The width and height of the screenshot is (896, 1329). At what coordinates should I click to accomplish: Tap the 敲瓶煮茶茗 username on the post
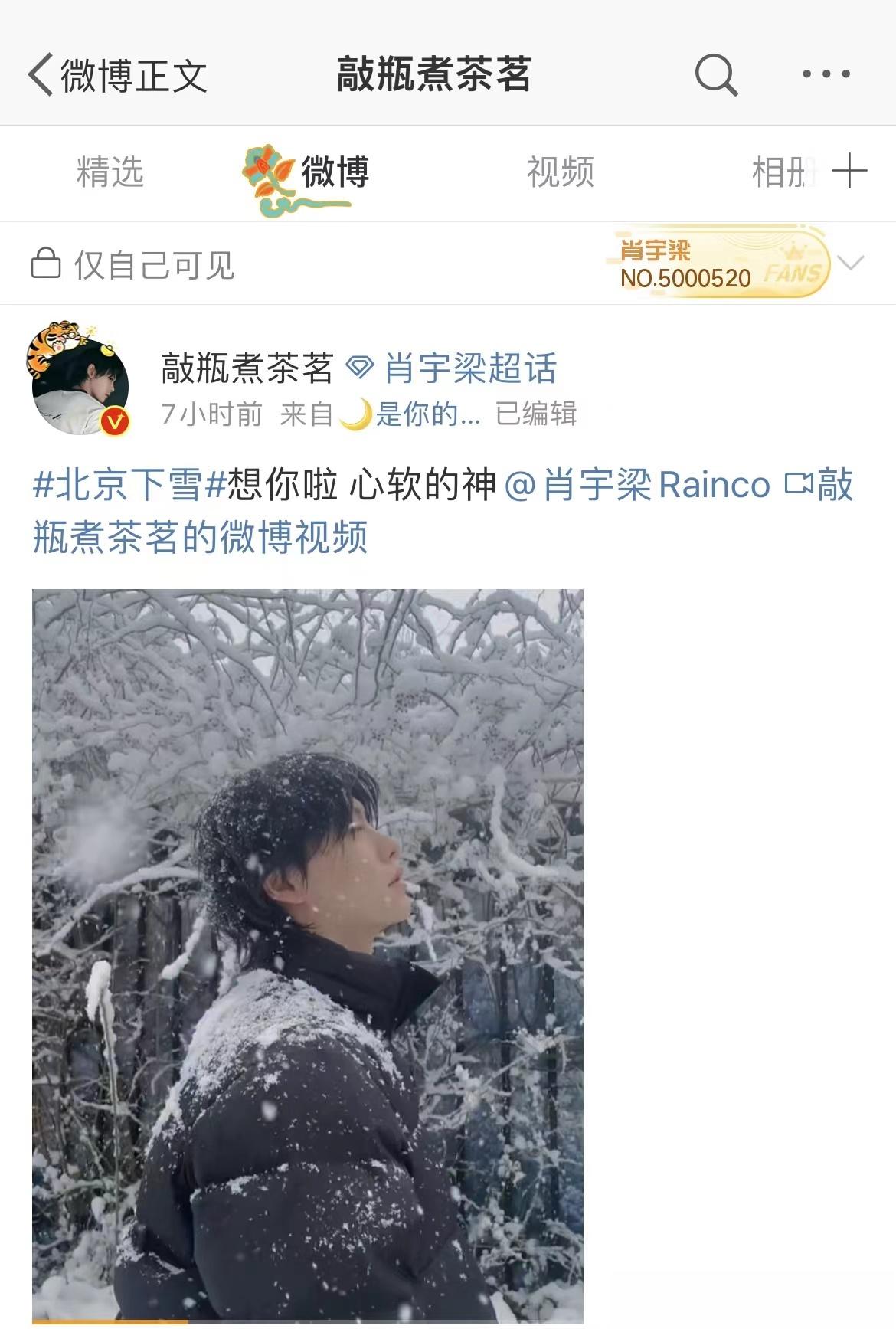(x=247, y=368)
